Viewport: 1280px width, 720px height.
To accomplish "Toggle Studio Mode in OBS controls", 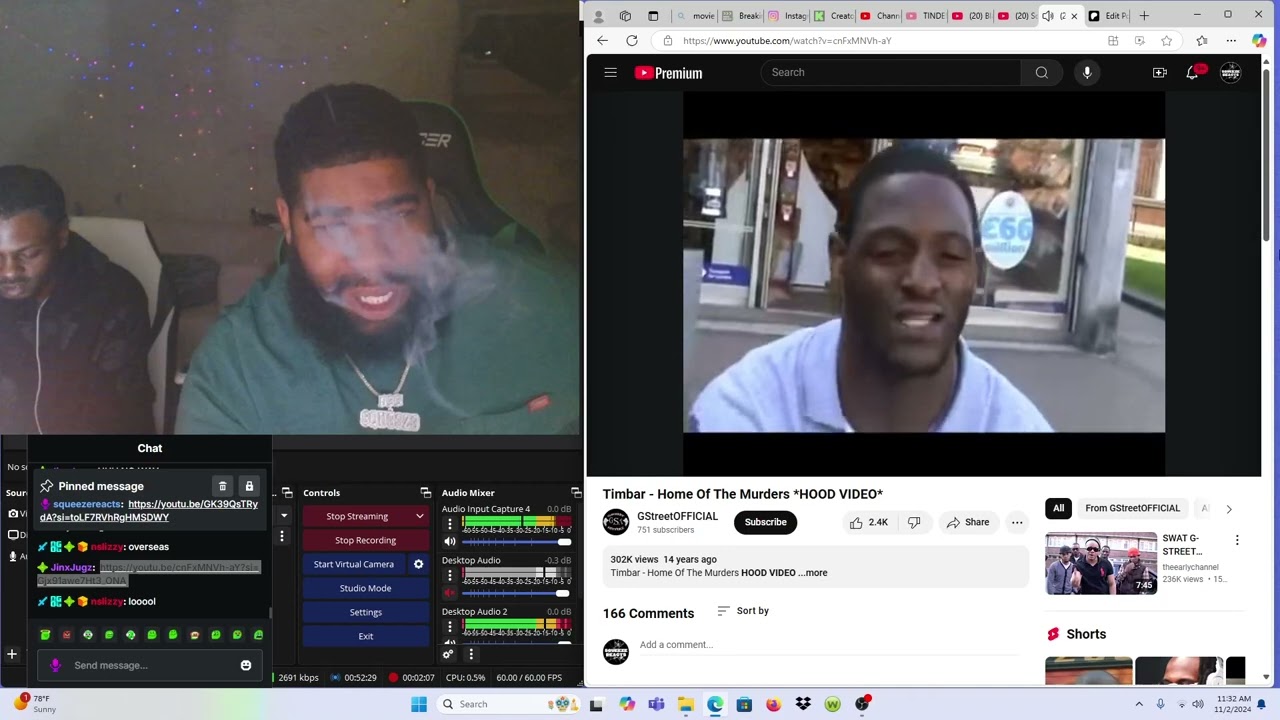I will coord(365,588).
